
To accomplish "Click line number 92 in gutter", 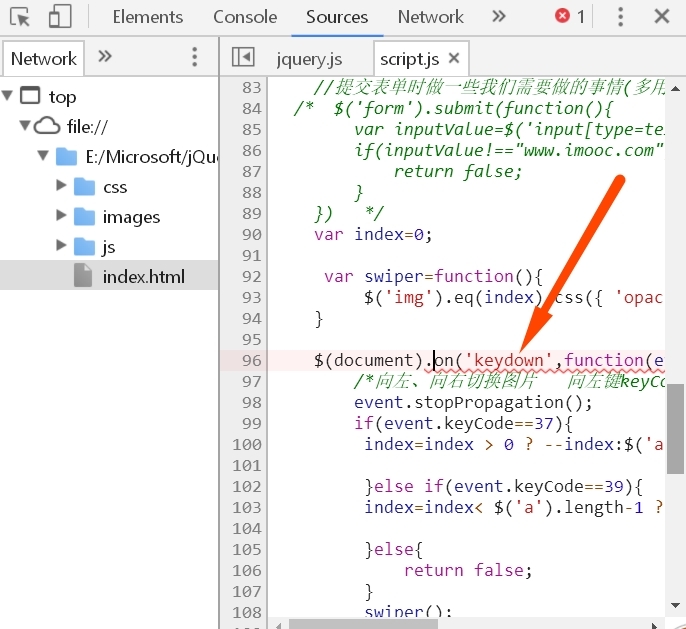I will click(x=252, y=276).
